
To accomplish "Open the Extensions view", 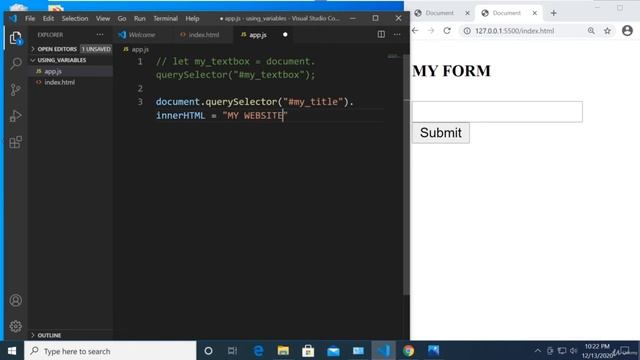I will 16,142.
